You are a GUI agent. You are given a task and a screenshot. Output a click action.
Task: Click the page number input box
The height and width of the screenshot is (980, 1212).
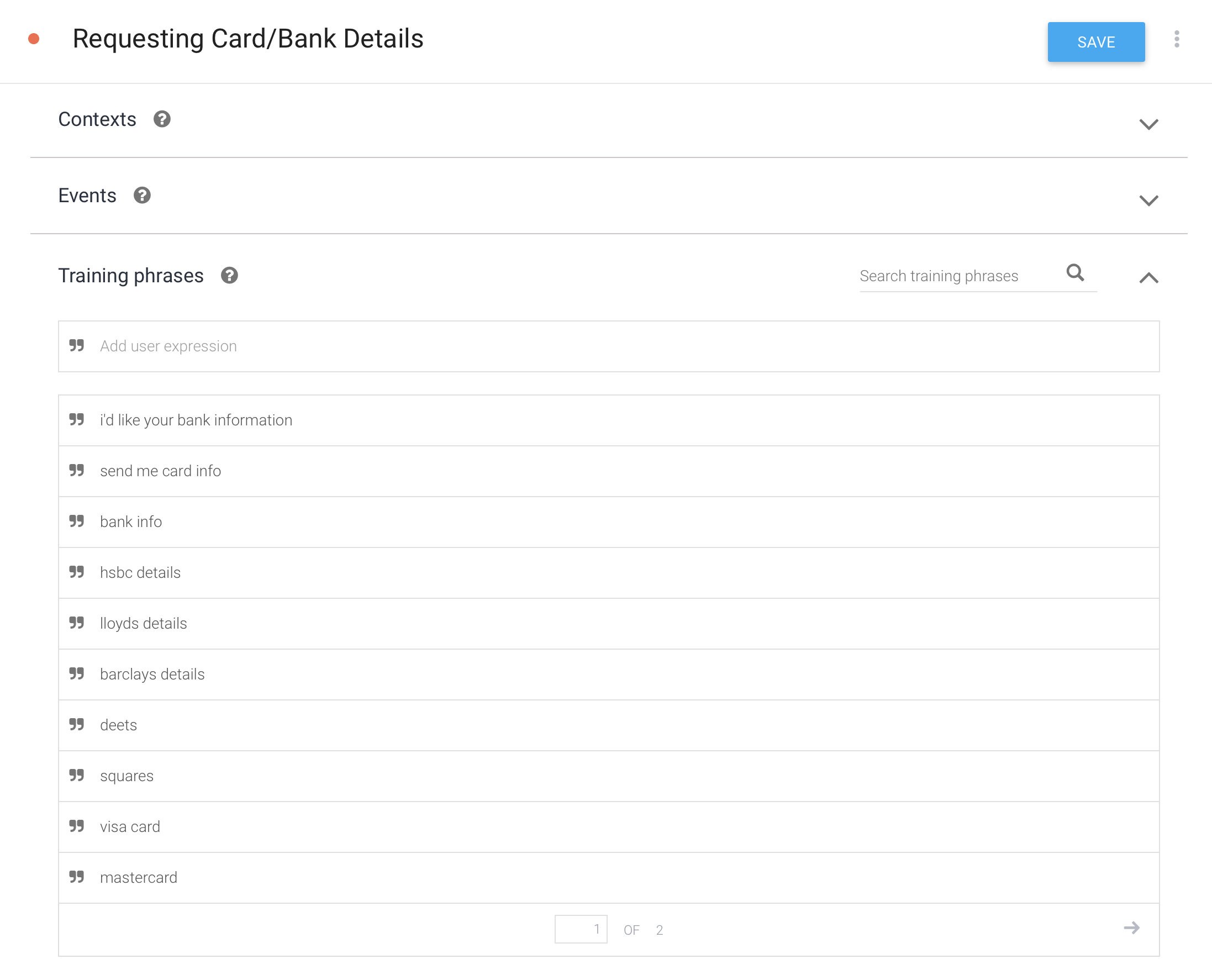[x=581, y=929]
